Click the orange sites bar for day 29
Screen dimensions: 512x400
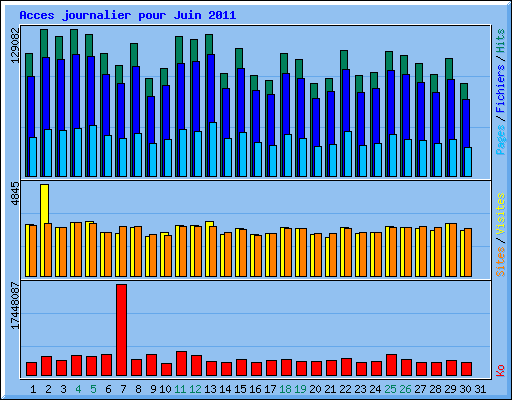click(x=453, y=250)
